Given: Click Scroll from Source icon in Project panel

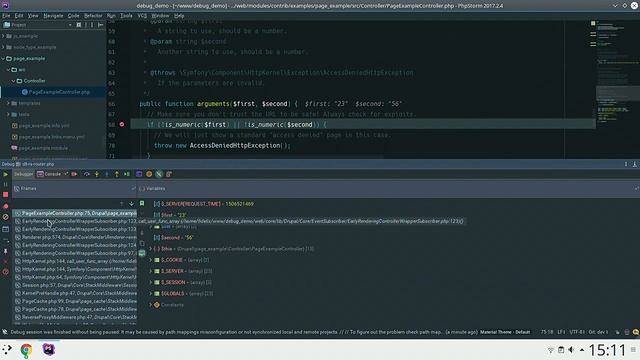Looking at the screenshot, I should click(79, 25).
